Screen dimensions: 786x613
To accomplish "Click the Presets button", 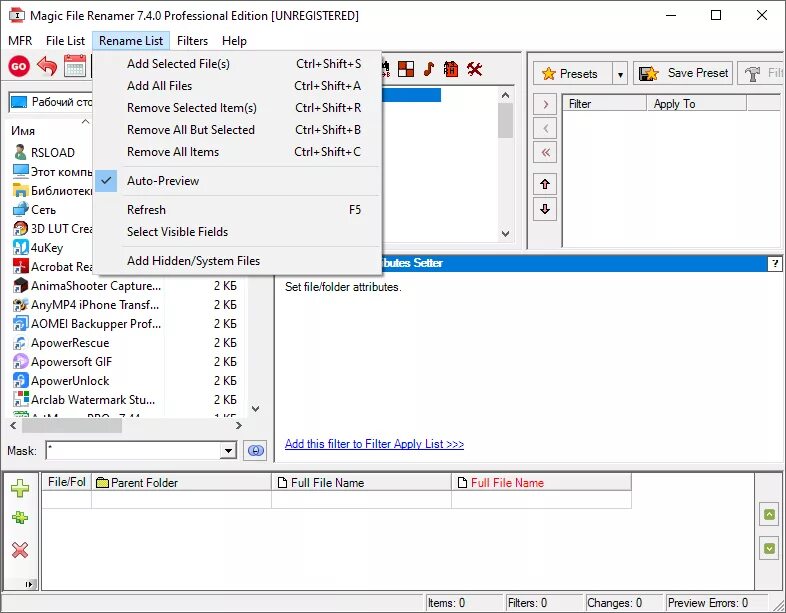I will (572, 74).
